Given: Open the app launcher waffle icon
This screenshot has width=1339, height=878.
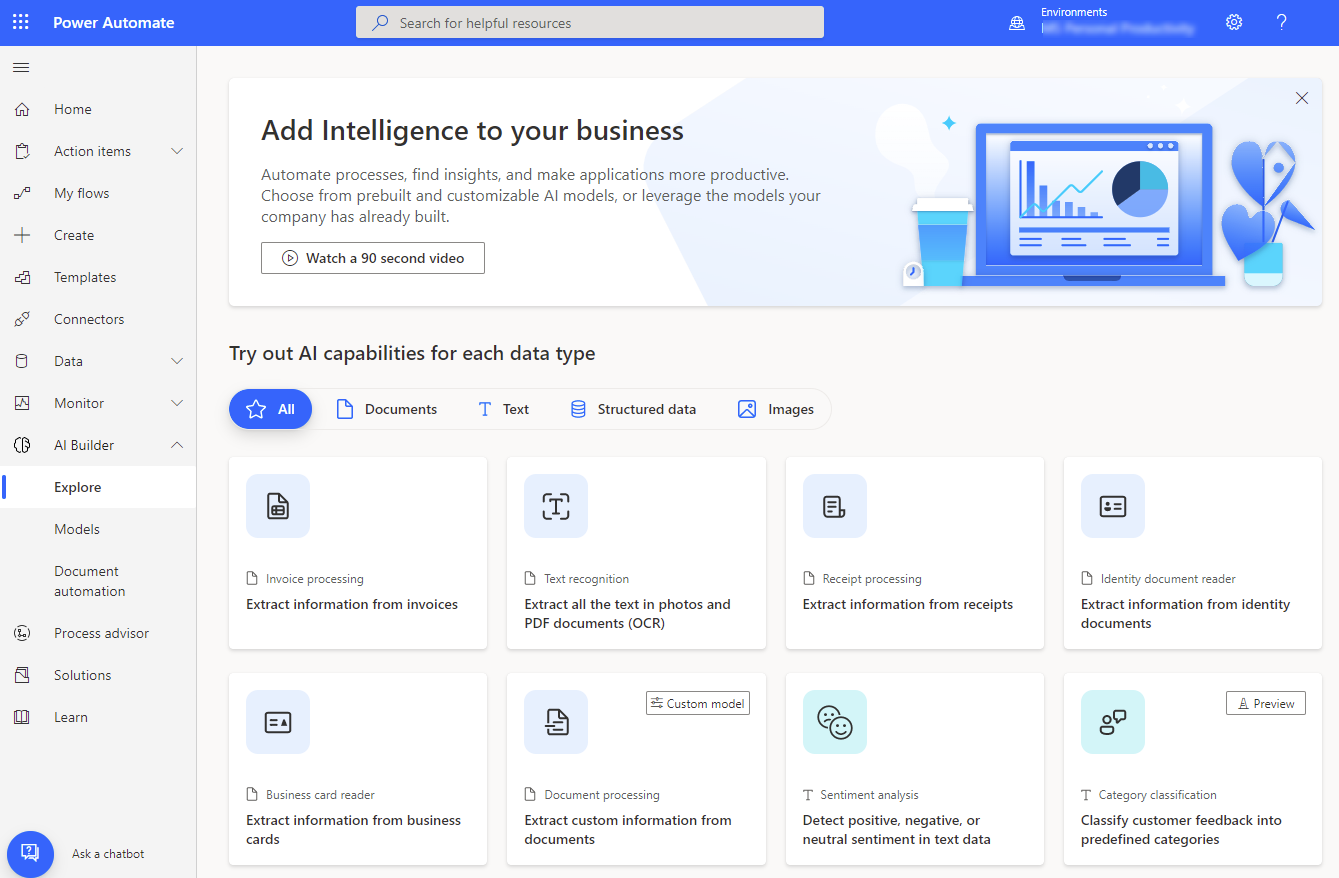Looking at the screenshot, I should pyautogui.click(x=21, y=22).
